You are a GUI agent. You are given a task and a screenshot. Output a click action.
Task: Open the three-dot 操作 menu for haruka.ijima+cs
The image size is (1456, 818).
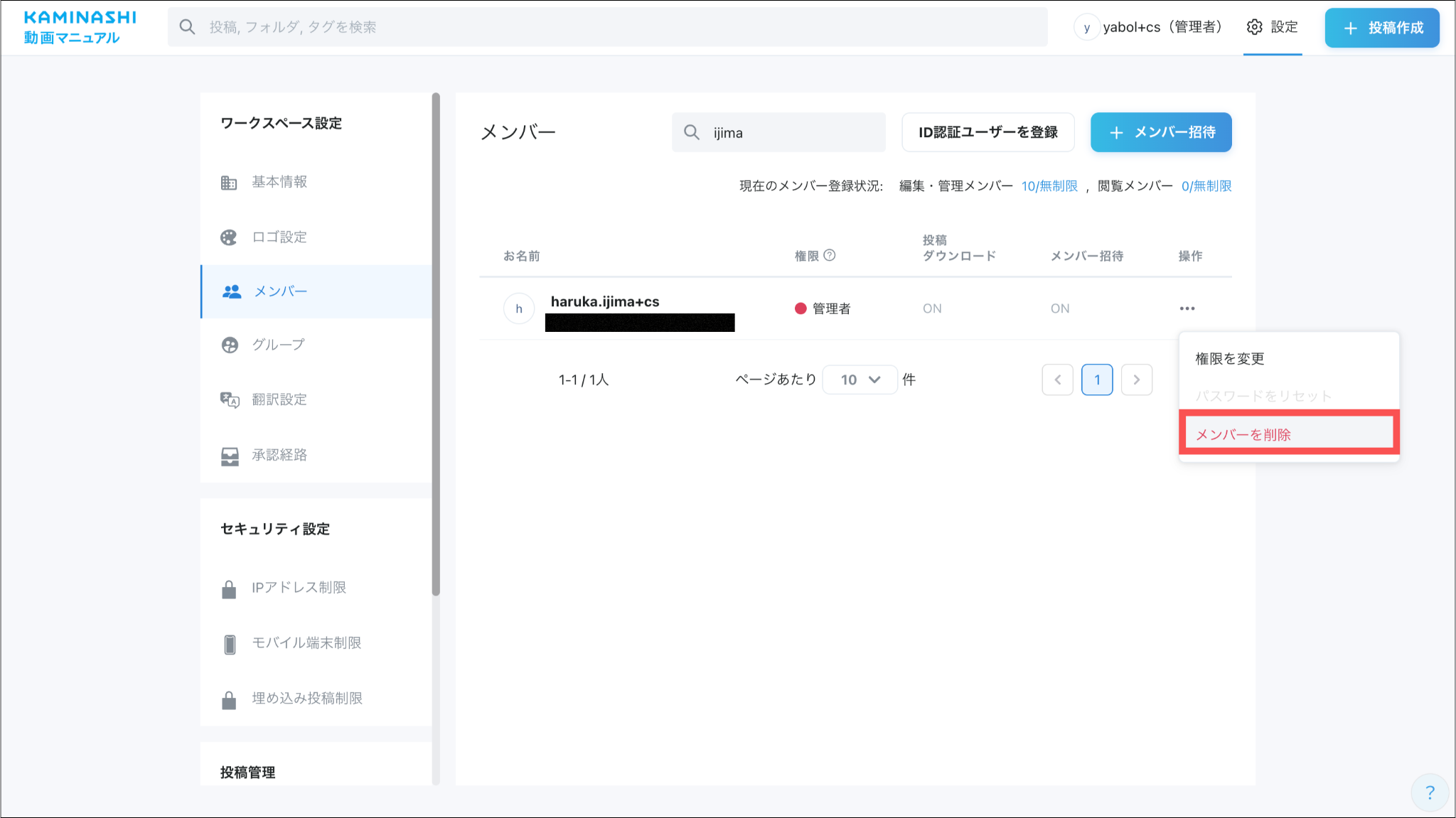pos(1187,308)
